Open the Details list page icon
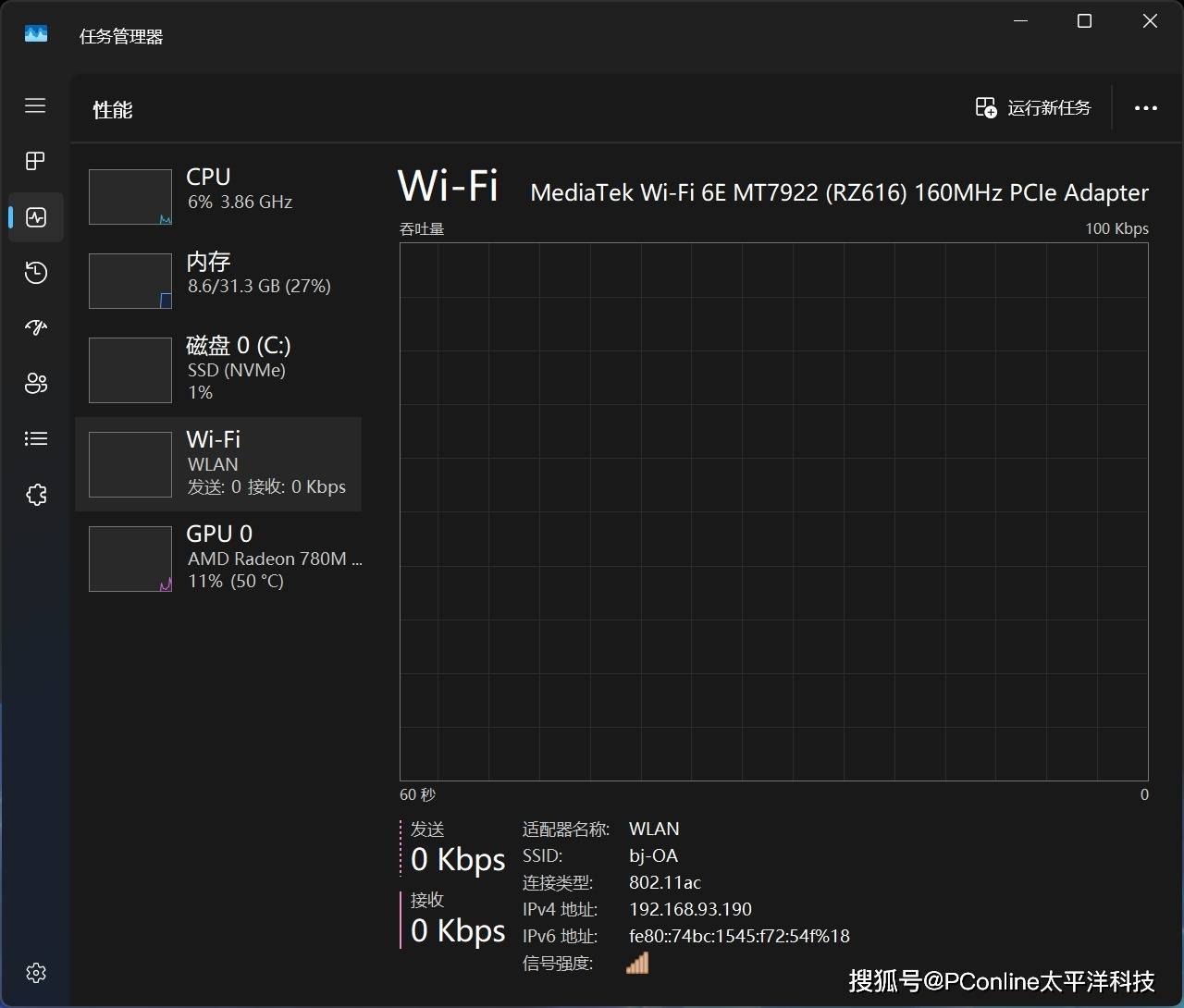The height and width of the screenshot is (1008, 1184). tap(36, 438)
